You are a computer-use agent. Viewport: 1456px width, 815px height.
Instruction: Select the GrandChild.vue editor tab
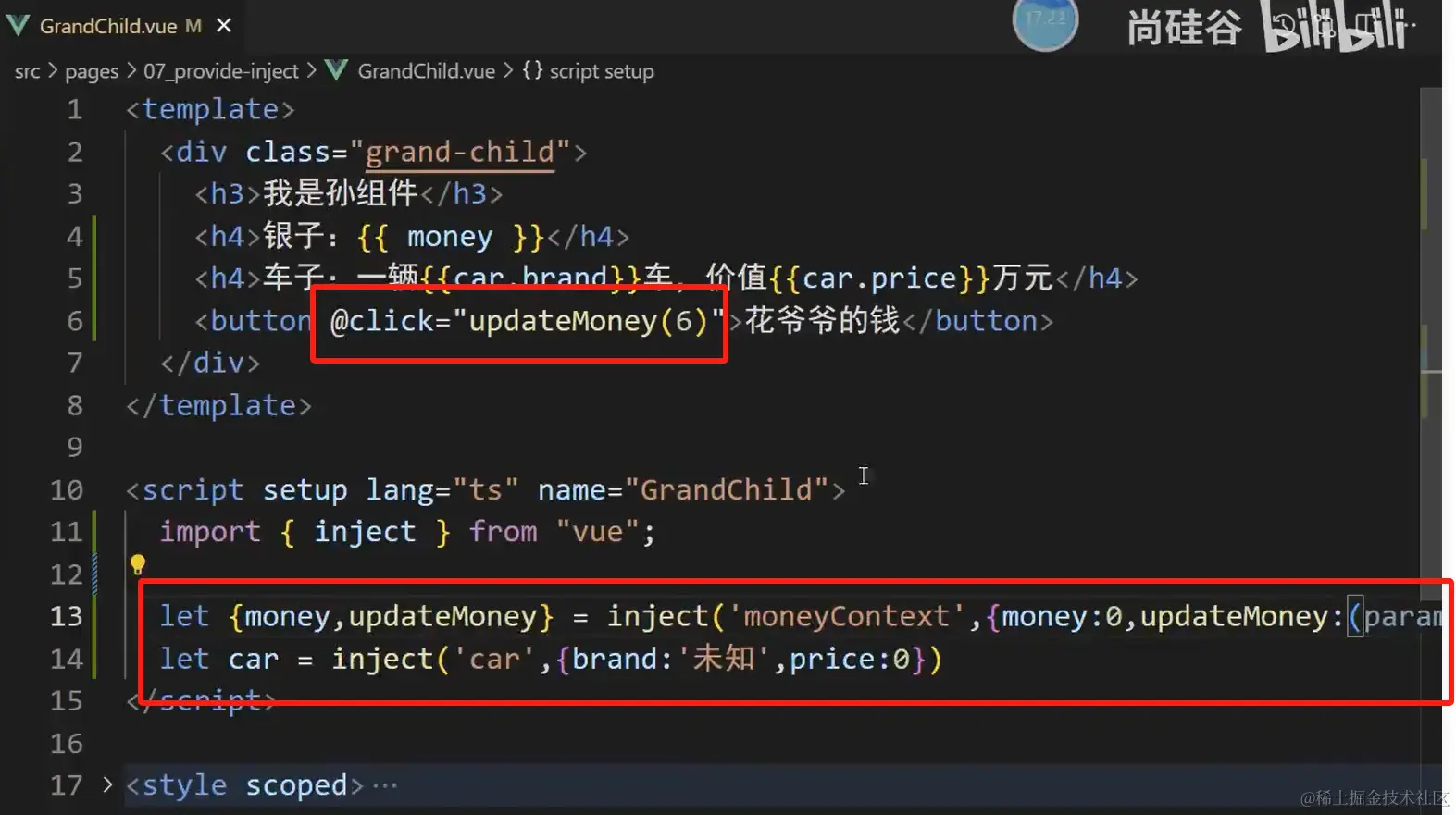coord(120,26)
